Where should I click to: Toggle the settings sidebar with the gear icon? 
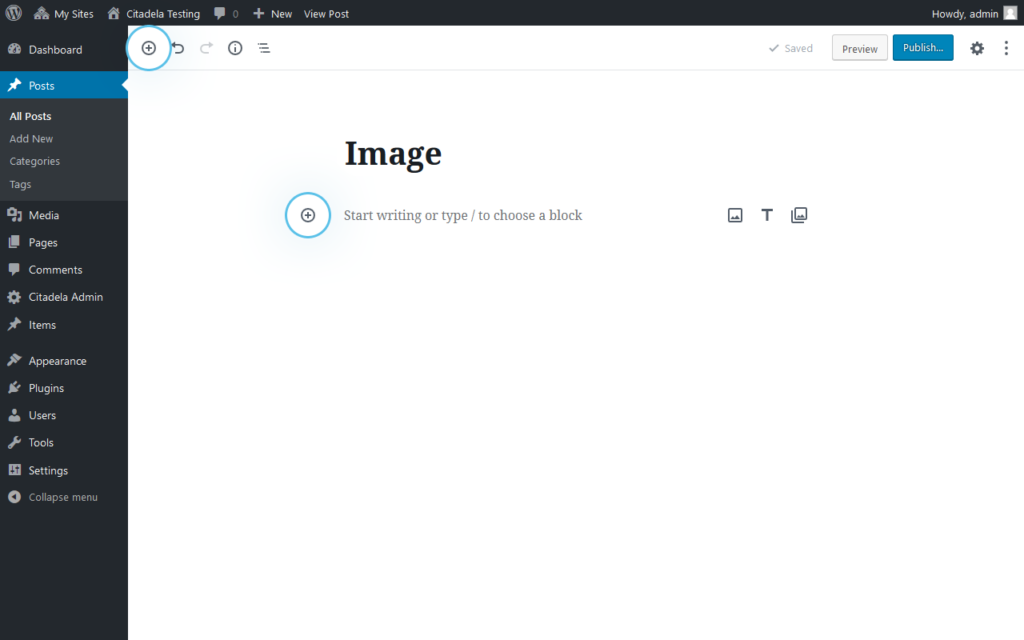coord(976,47)
